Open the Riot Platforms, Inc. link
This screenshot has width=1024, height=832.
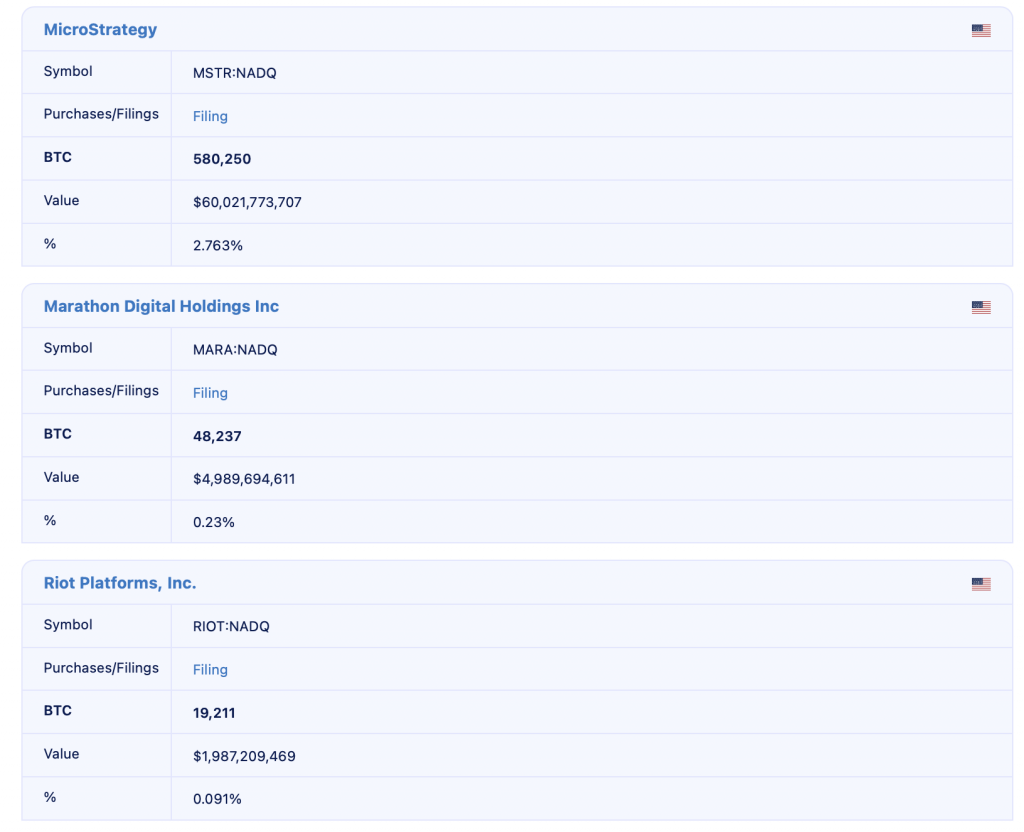[x=120, y=583]
